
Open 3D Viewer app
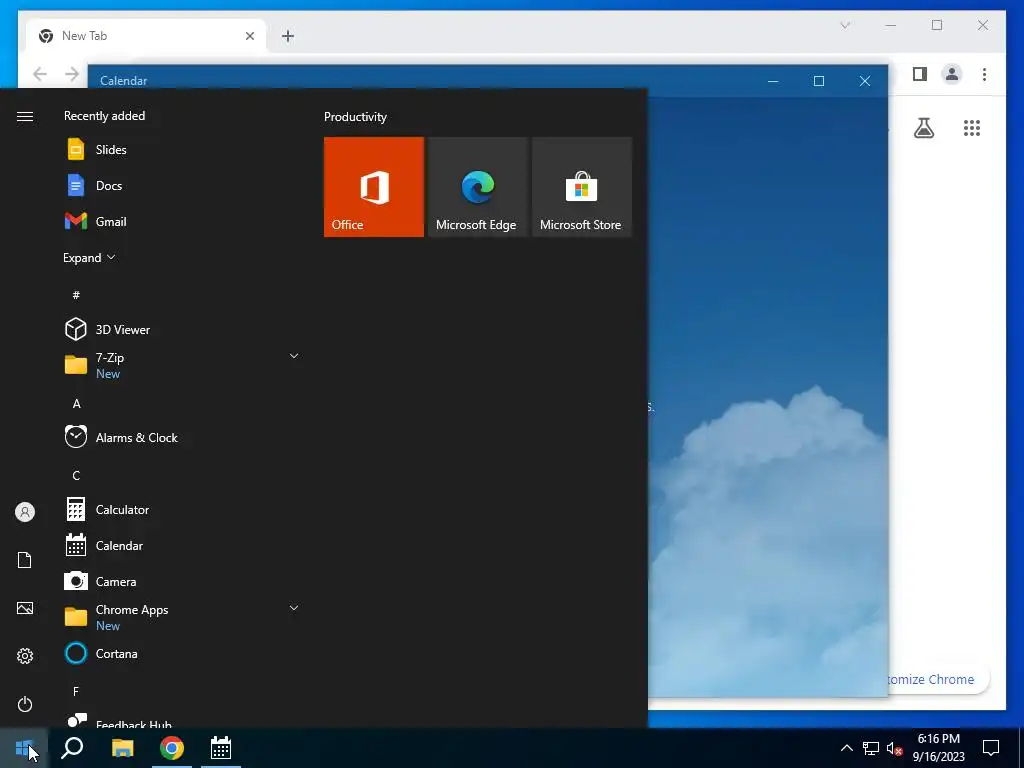coord(180,329)
